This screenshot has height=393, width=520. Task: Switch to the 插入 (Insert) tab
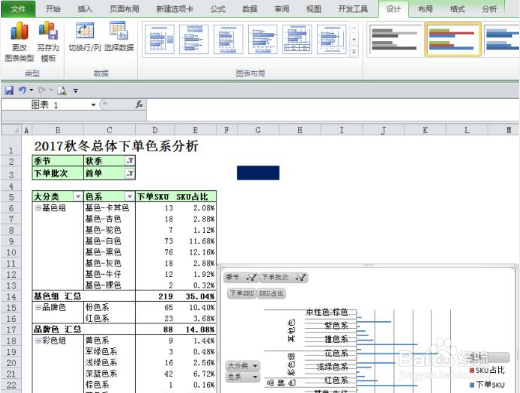(85, 9)
